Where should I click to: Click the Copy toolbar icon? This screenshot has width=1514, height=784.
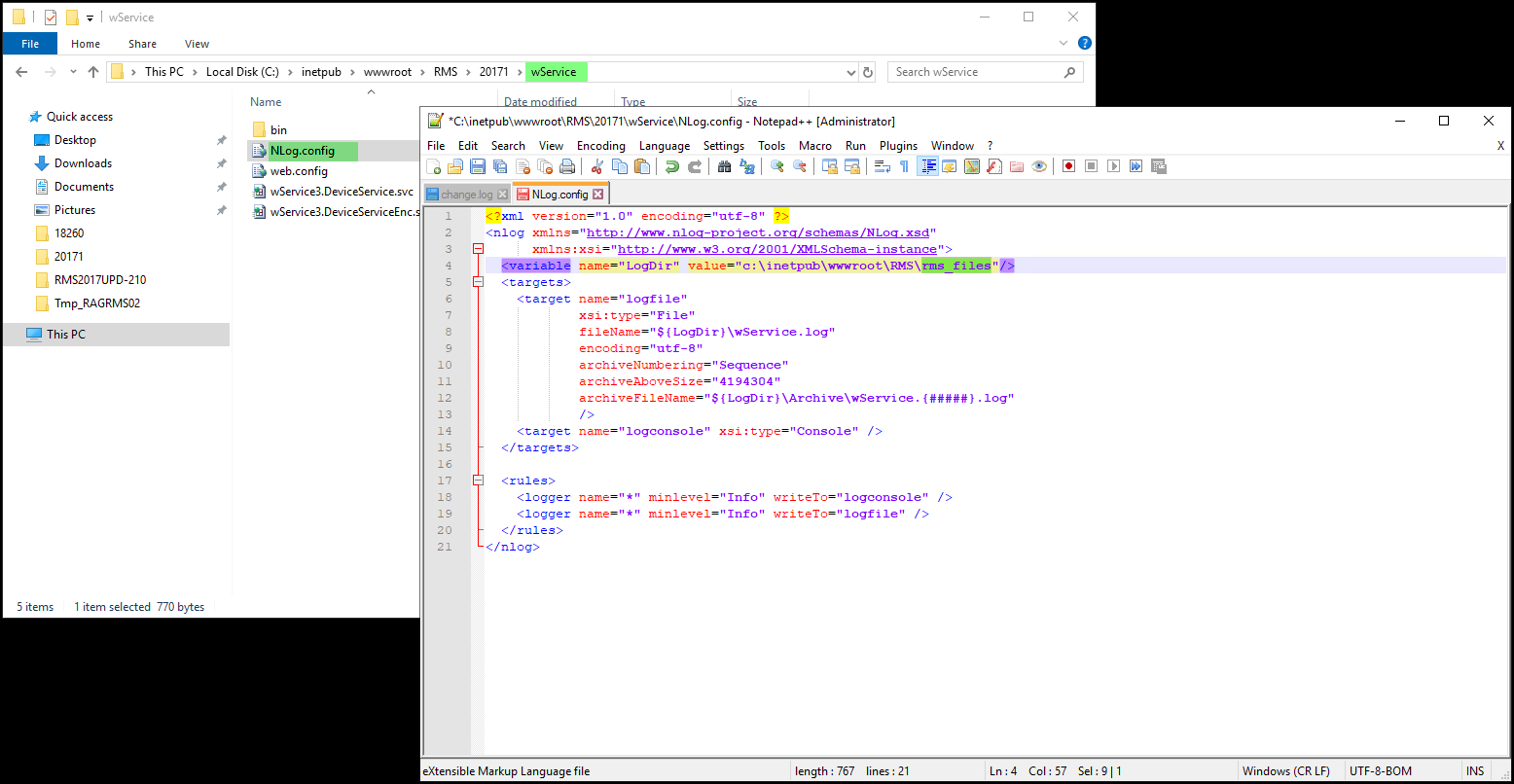coord(620,166)
